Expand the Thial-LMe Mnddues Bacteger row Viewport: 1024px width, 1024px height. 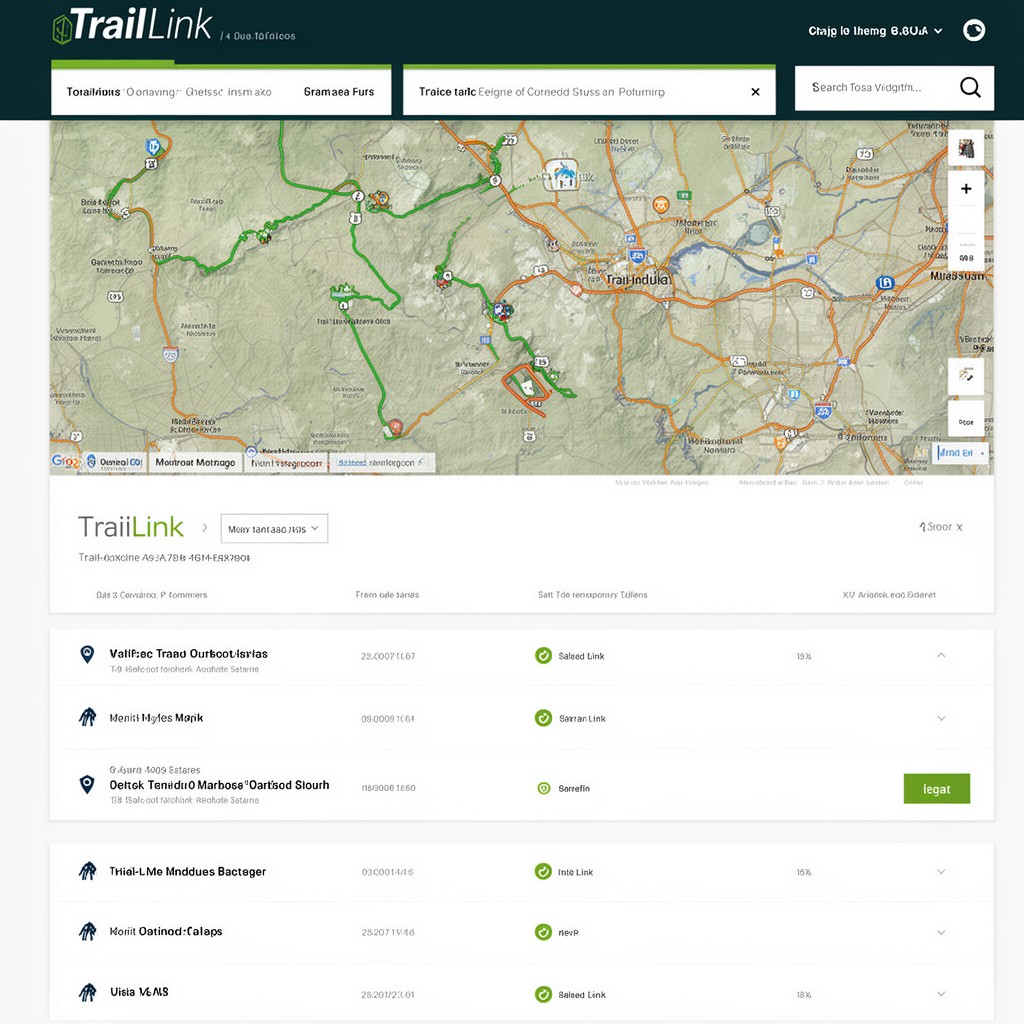(941, 872)
